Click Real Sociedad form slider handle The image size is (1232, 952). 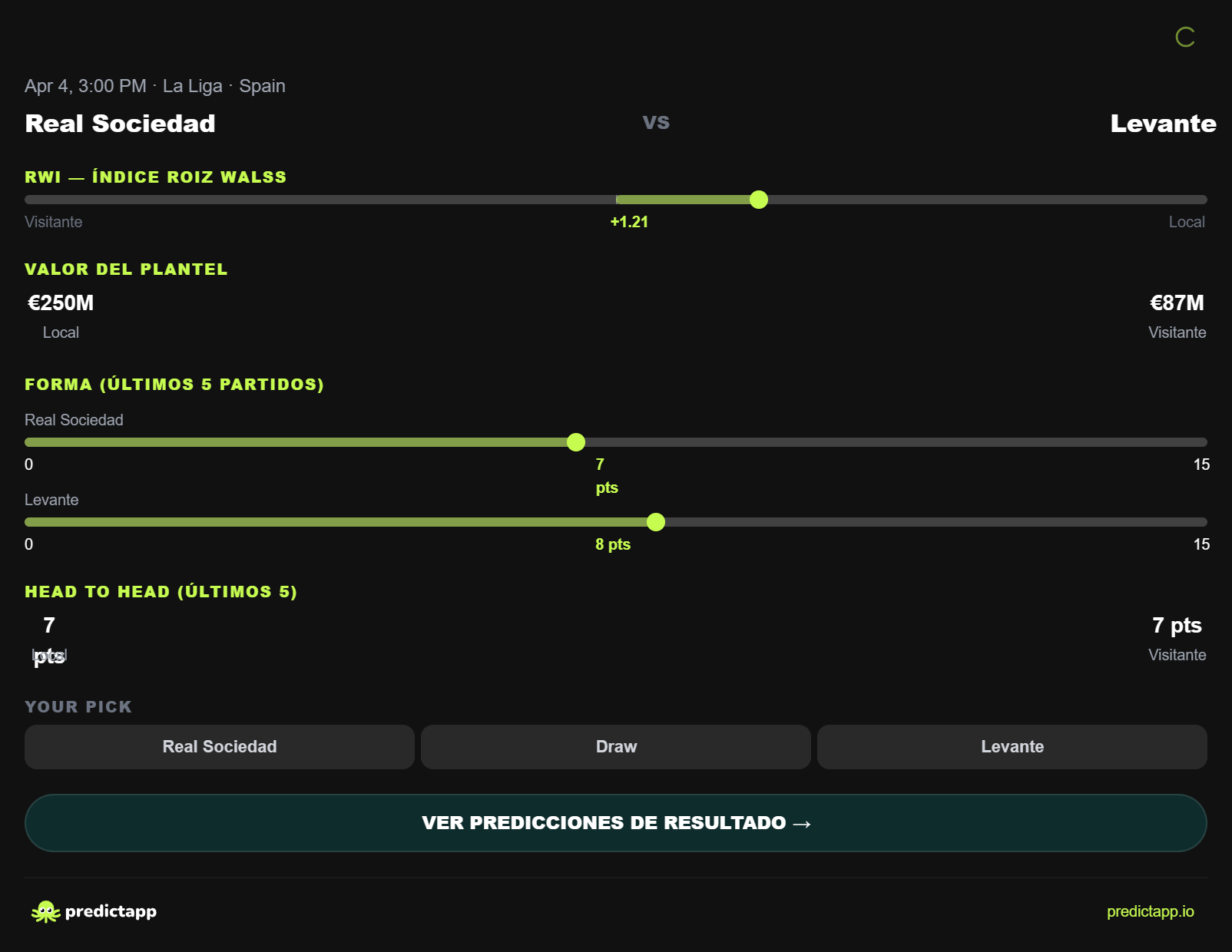coord(575,442)
